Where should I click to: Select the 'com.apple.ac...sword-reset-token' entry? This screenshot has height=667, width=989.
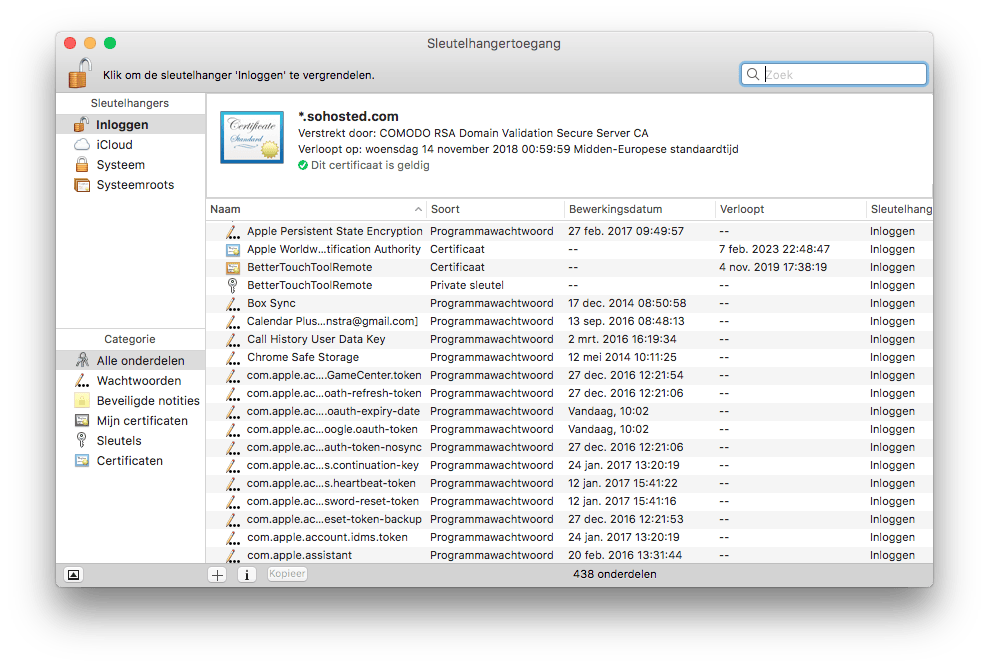[569, 501]
